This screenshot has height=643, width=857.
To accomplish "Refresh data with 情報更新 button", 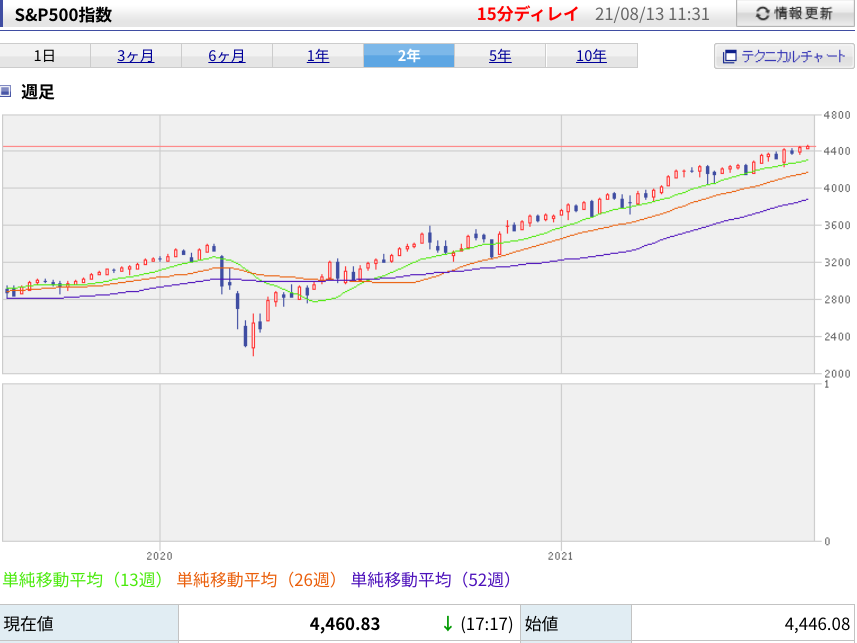I will tap(795, 14).
